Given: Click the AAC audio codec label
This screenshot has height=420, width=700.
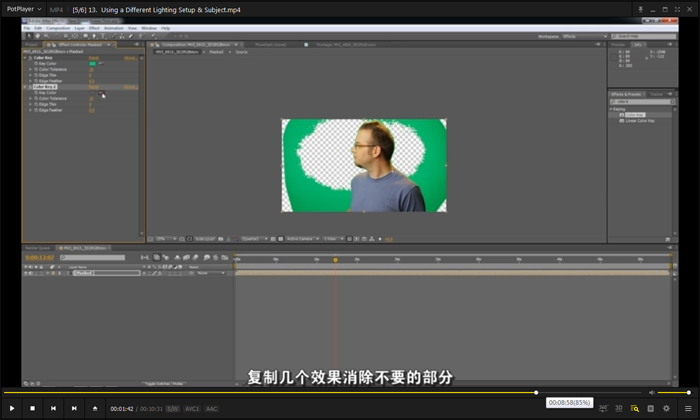Looking at the screenshot, I should pyautogui.click(x=212, y=408).
